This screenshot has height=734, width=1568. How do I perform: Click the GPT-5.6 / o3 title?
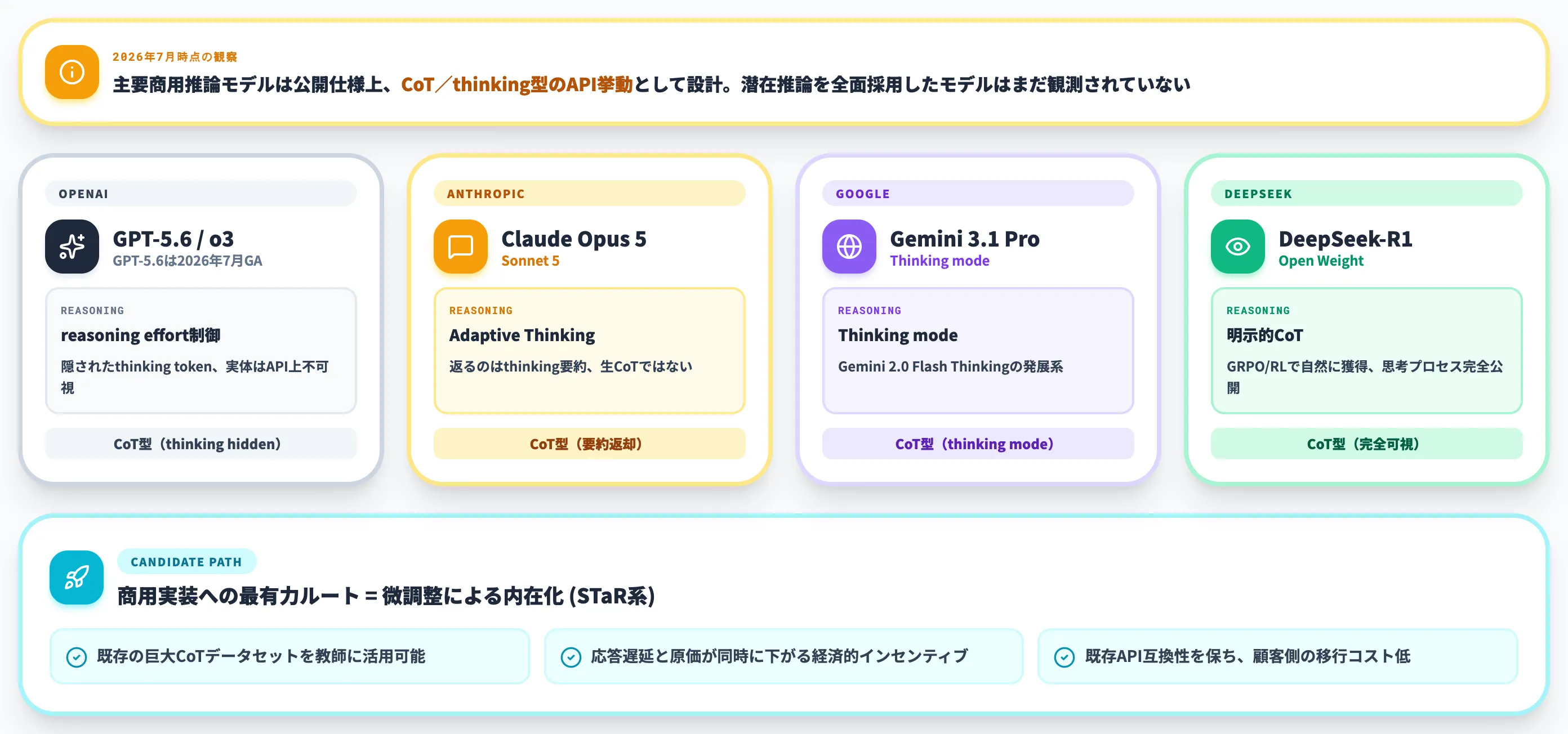point(173,239)
